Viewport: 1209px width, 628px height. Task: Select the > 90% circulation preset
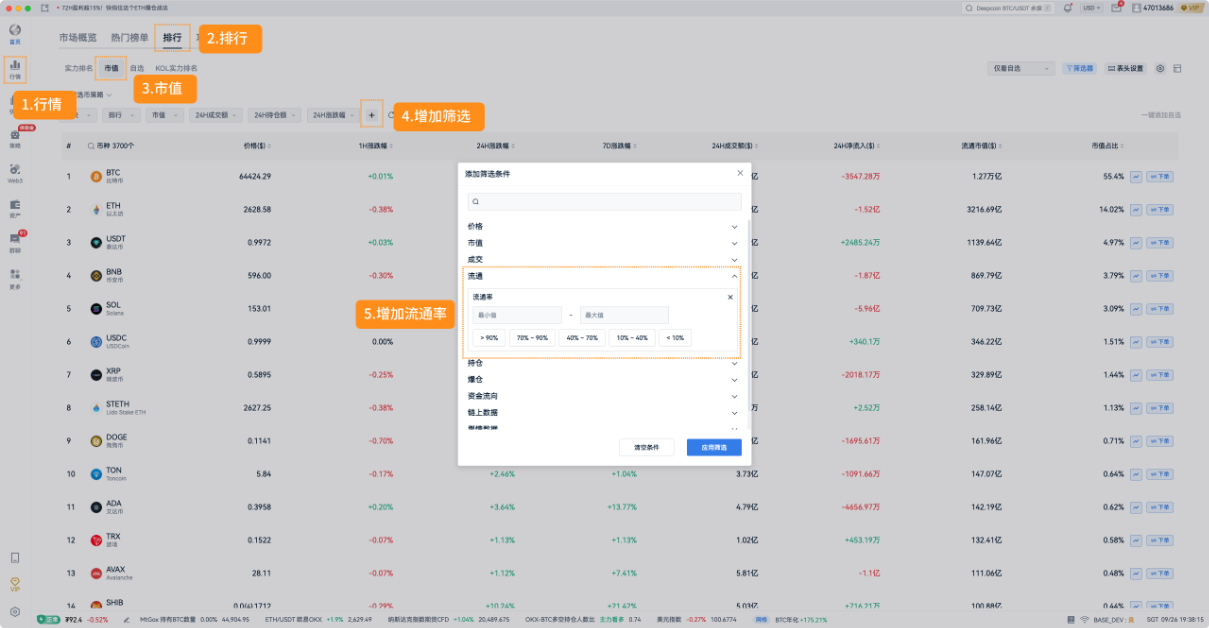click(x=489, y=338)
